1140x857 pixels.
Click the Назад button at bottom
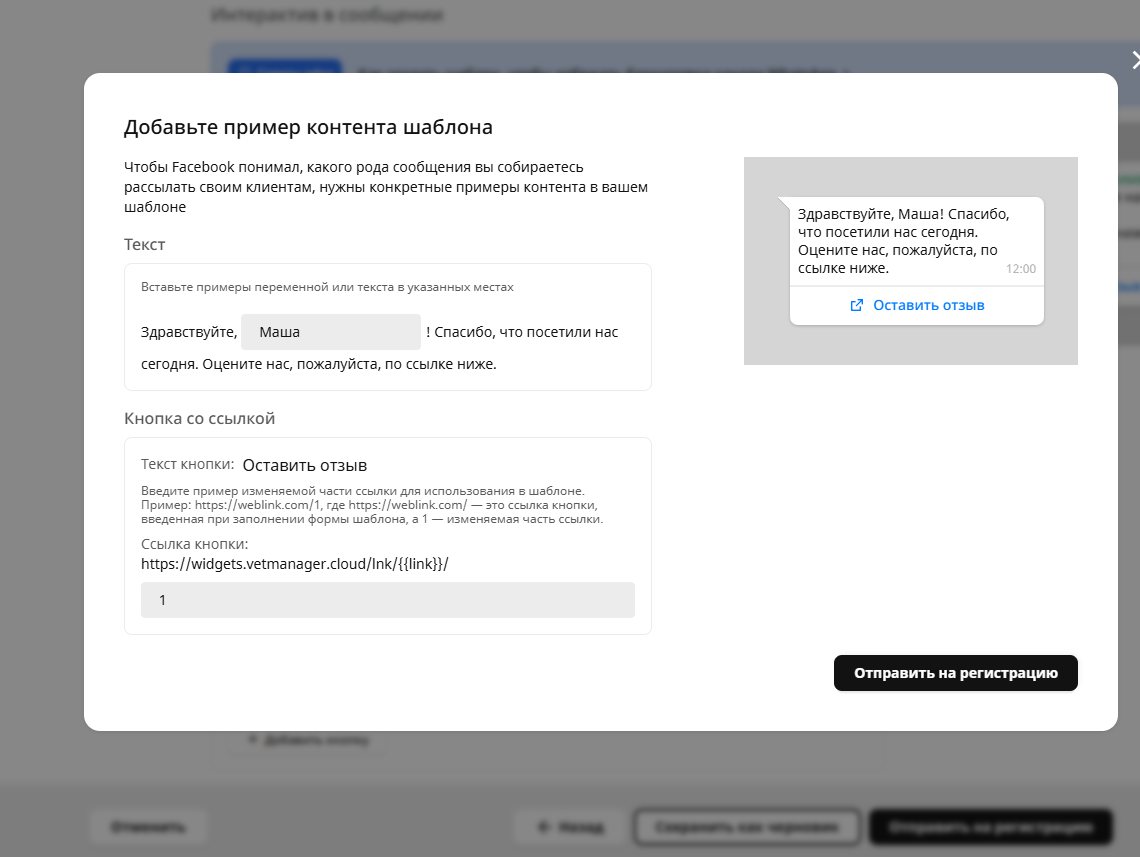(569, 828)
